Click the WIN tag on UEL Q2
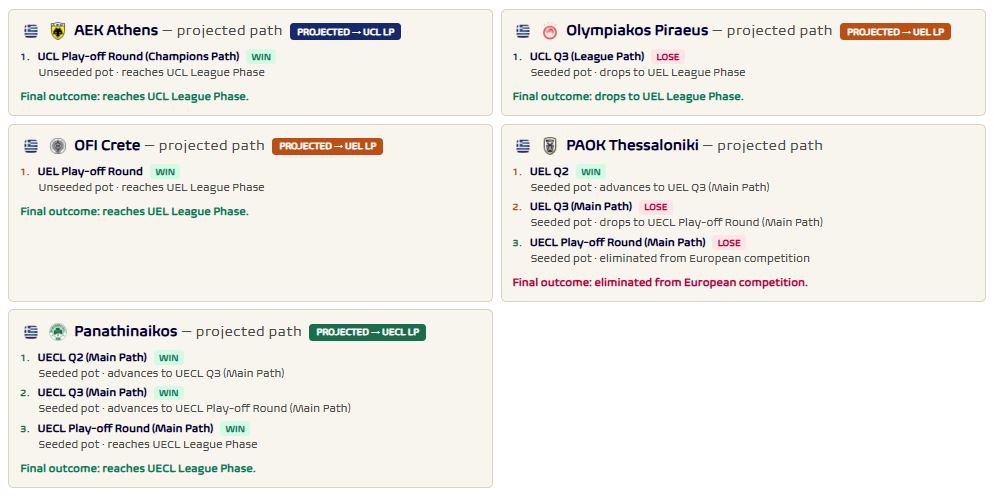 591,172
